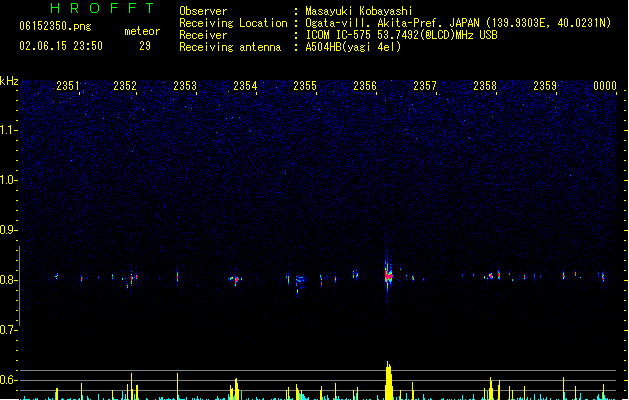This screenshot has height=400, width=629.
Task: Click the meteor count 29
Action: coord(145,46)
